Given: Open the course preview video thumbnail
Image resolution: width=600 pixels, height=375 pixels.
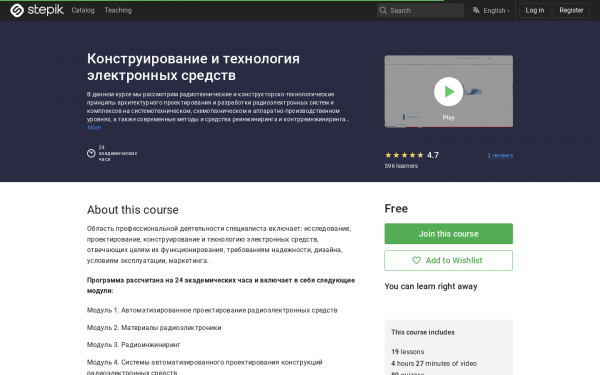Looking at the screenshot, I should (x=448, y=91).
